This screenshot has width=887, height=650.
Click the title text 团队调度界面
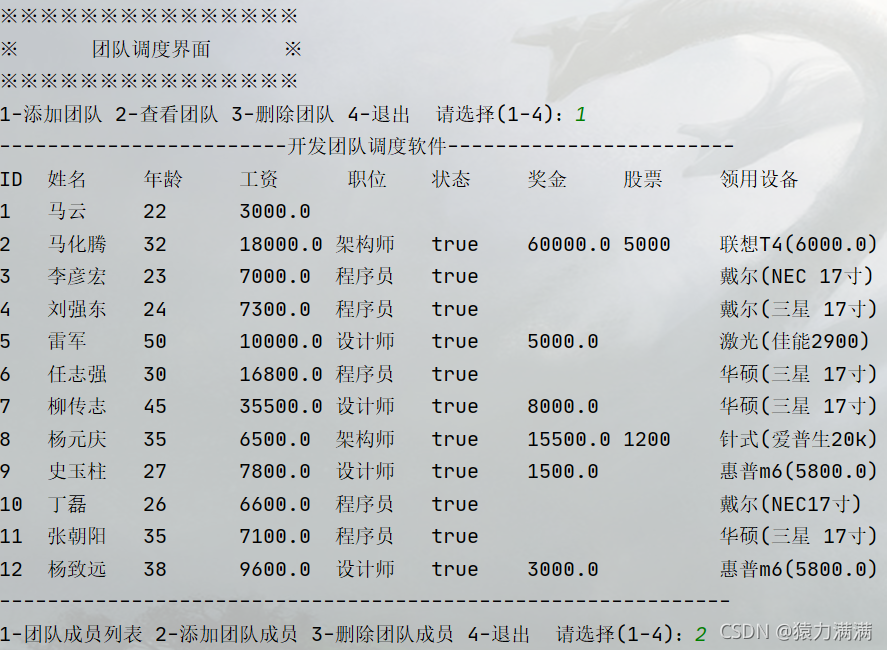(x=151, y=49)
